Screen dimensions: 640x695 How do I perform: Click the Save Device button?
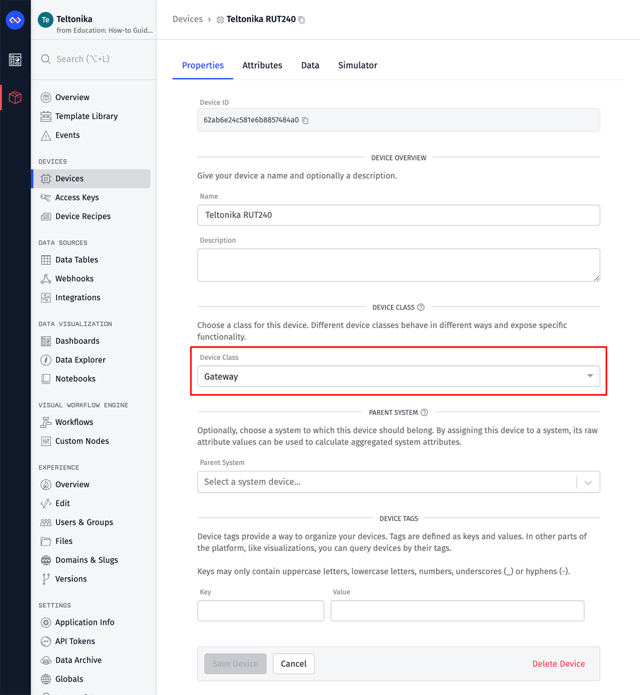tap(235, 664)
